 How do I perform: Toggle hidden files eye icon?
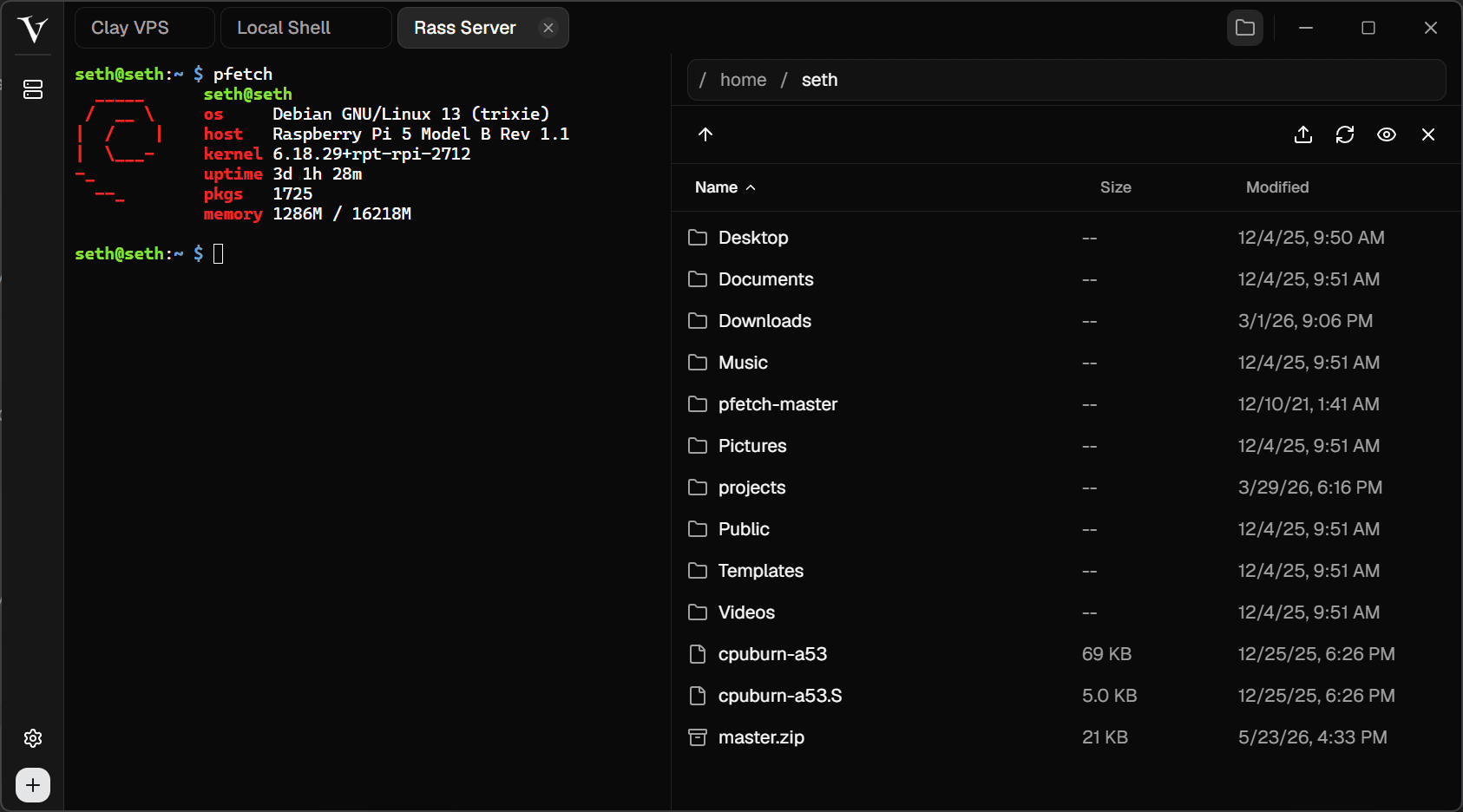(1387, 134)
